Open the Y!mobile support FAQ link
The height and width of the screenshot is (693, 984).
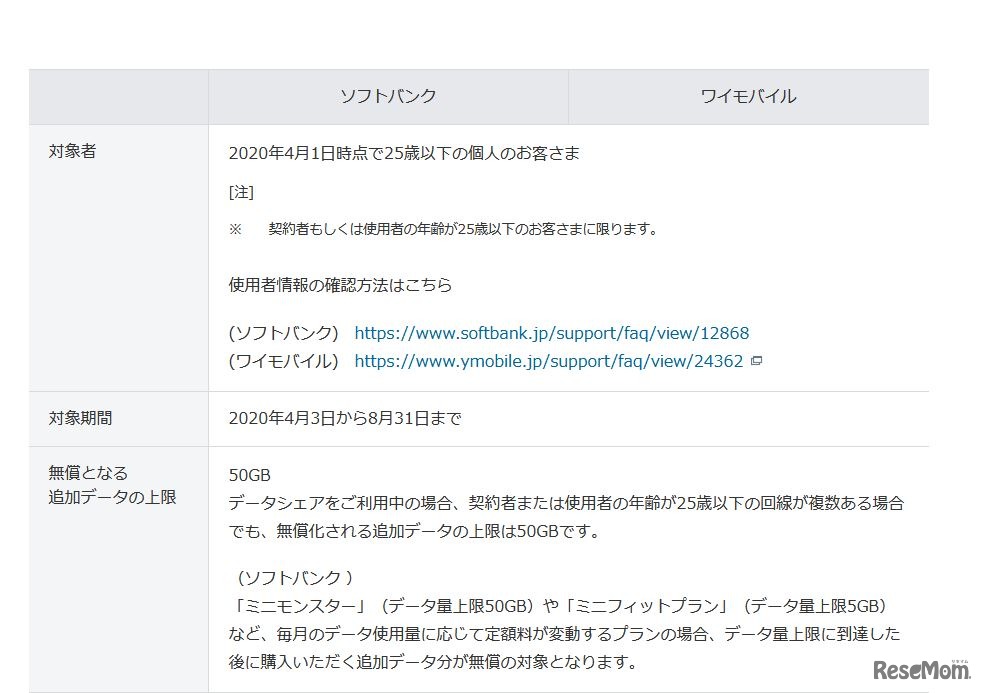click(548, 361)
